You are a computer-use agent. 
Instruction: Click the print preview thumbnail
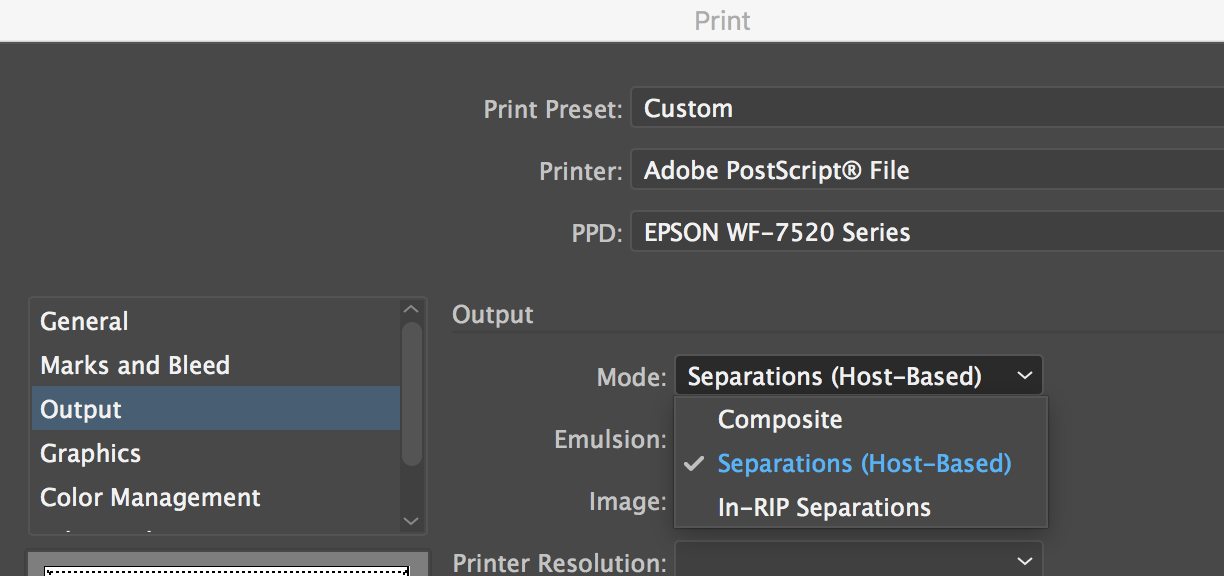pos(227,566)
